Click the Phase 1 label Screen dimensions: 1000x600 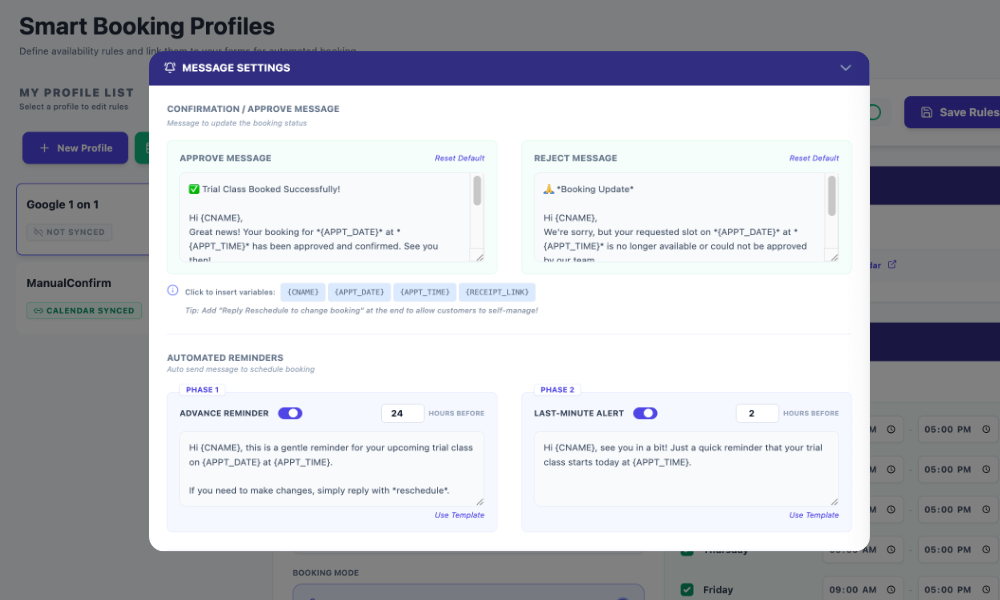[x=202, y=390]
